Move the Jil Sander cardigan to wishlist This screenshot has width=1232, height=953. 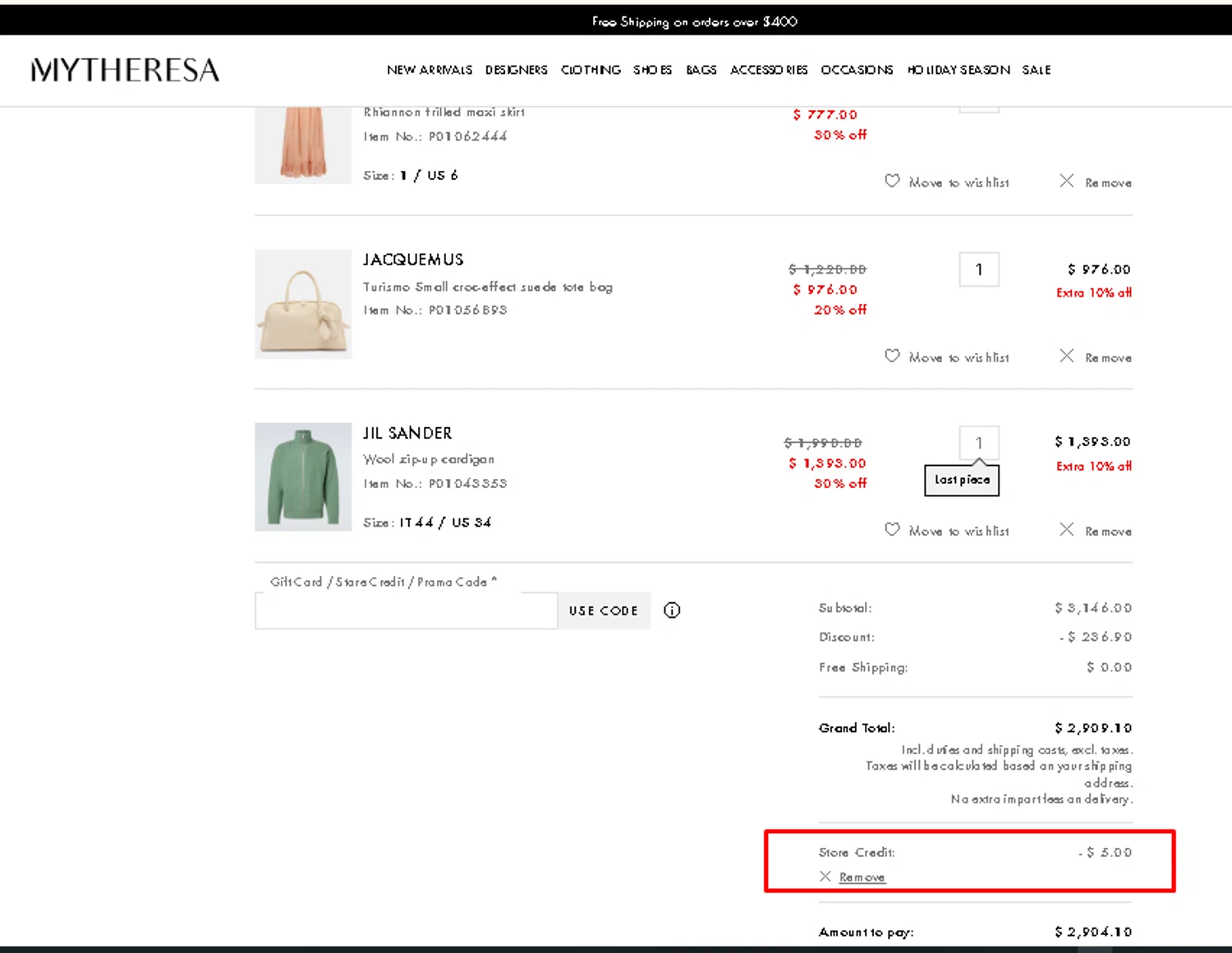958,531
